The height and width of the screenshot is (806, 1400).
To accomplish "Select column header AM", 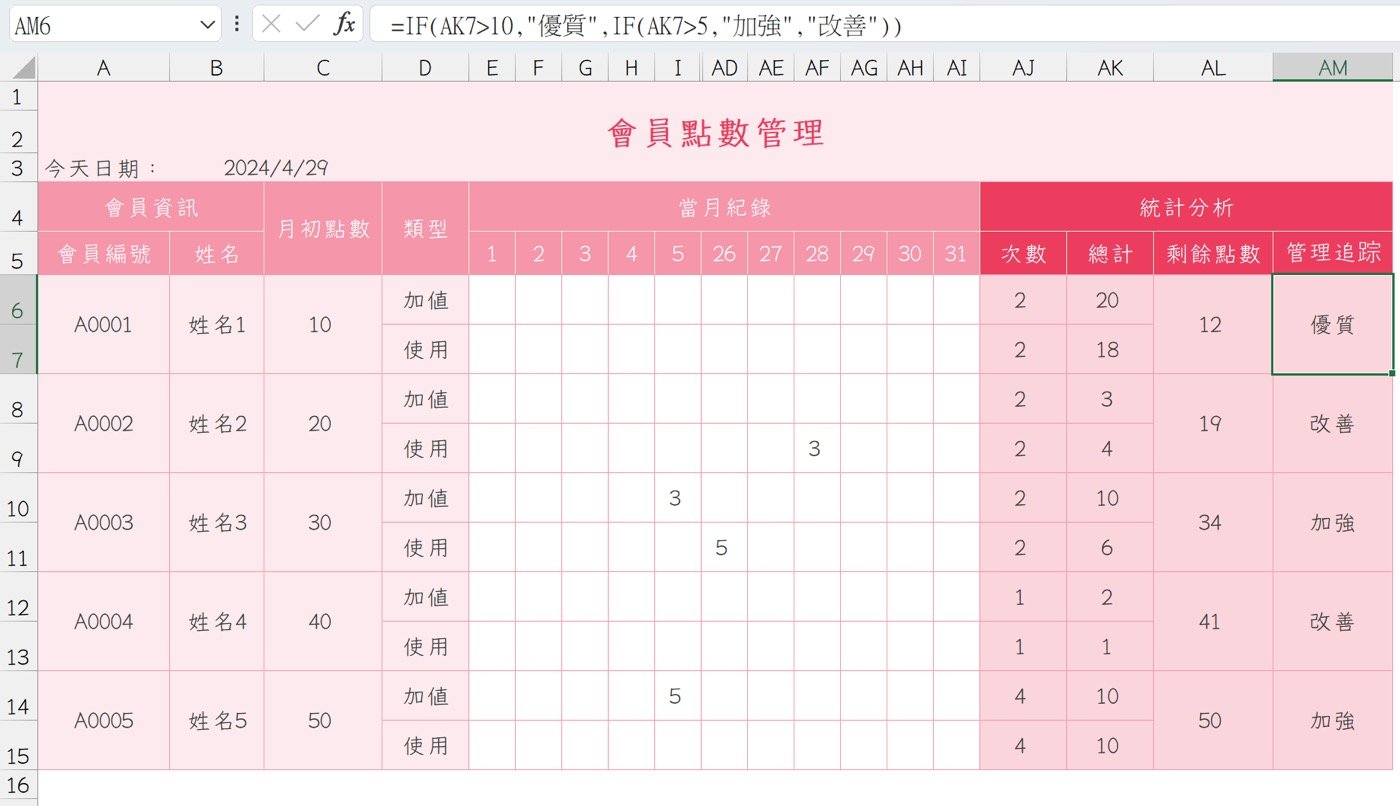I will click(x=1333, y=67).
